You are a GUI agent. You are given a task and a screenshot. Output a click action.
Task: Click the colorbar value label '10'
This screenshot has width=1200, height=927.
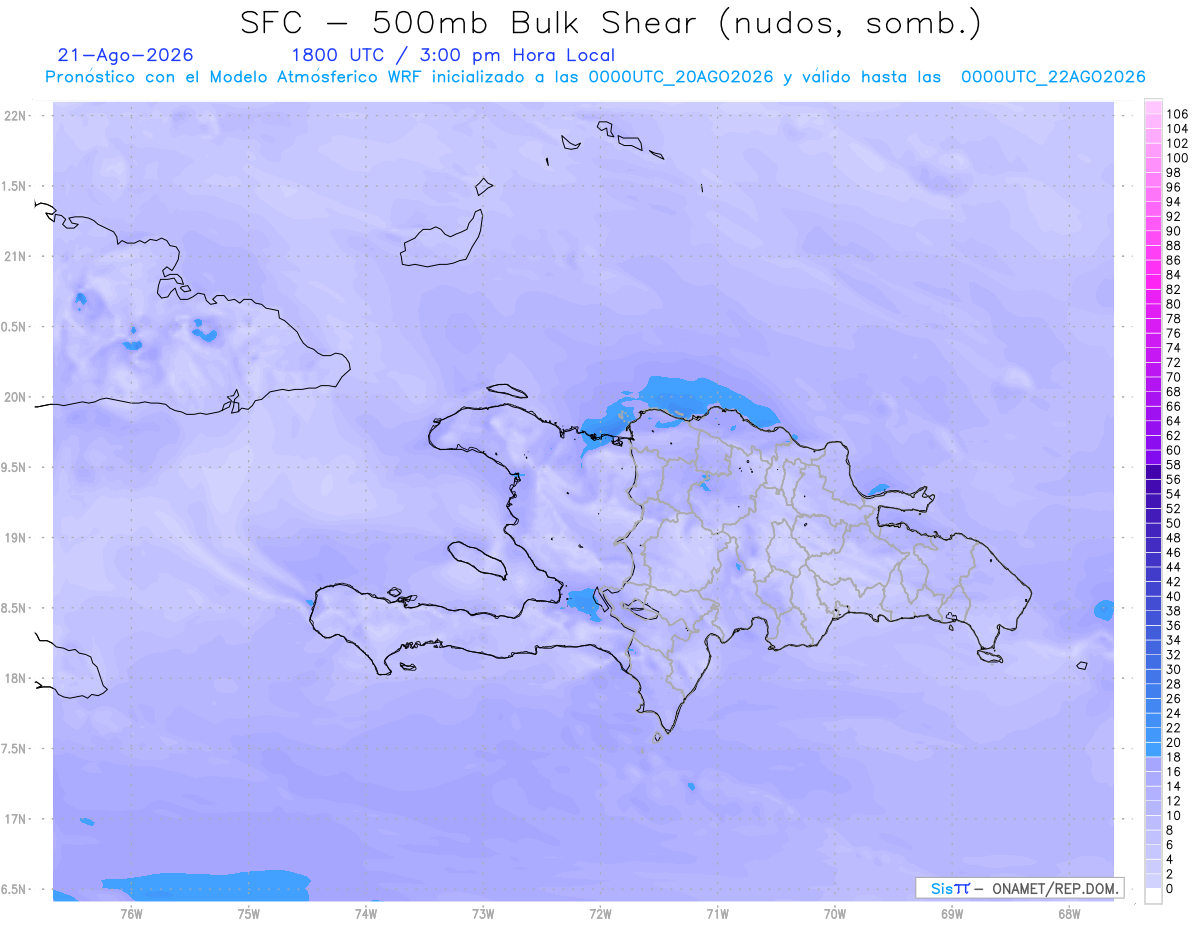1173,816
